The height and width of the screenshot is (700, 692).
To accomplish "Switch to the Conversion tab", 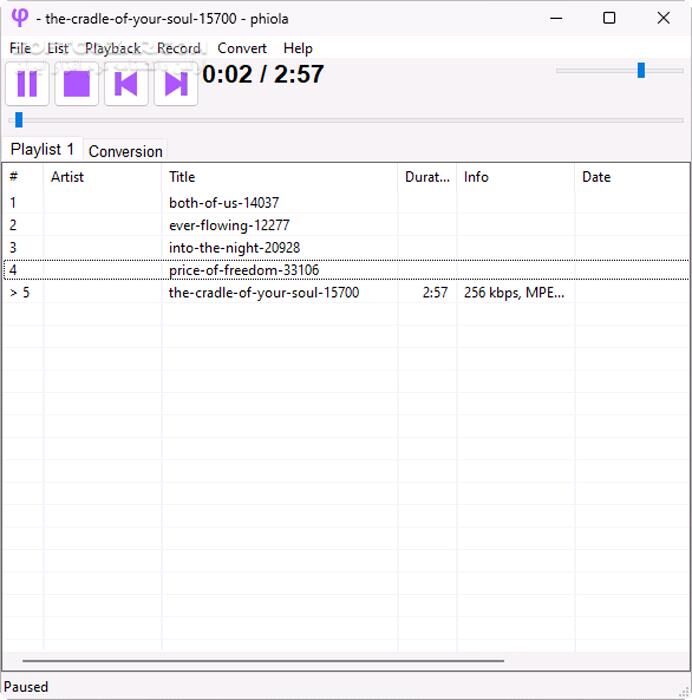I will tap(125, 151).
